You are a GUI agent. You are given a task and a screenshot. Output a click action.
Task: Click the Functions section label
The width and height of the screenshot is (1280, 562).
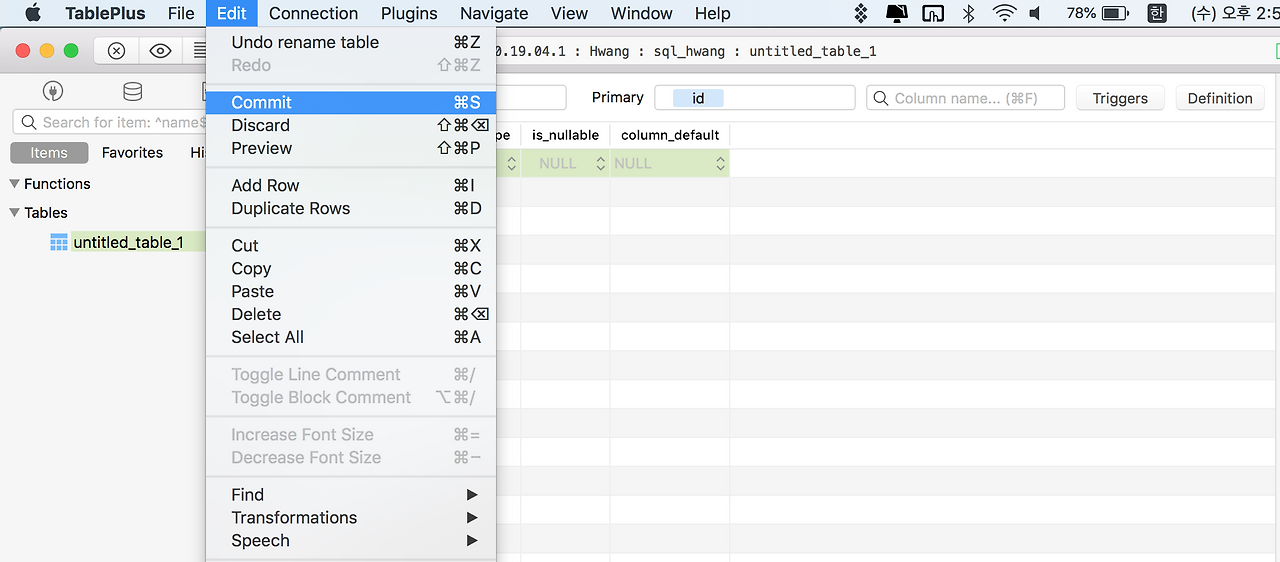coord(57,184)
